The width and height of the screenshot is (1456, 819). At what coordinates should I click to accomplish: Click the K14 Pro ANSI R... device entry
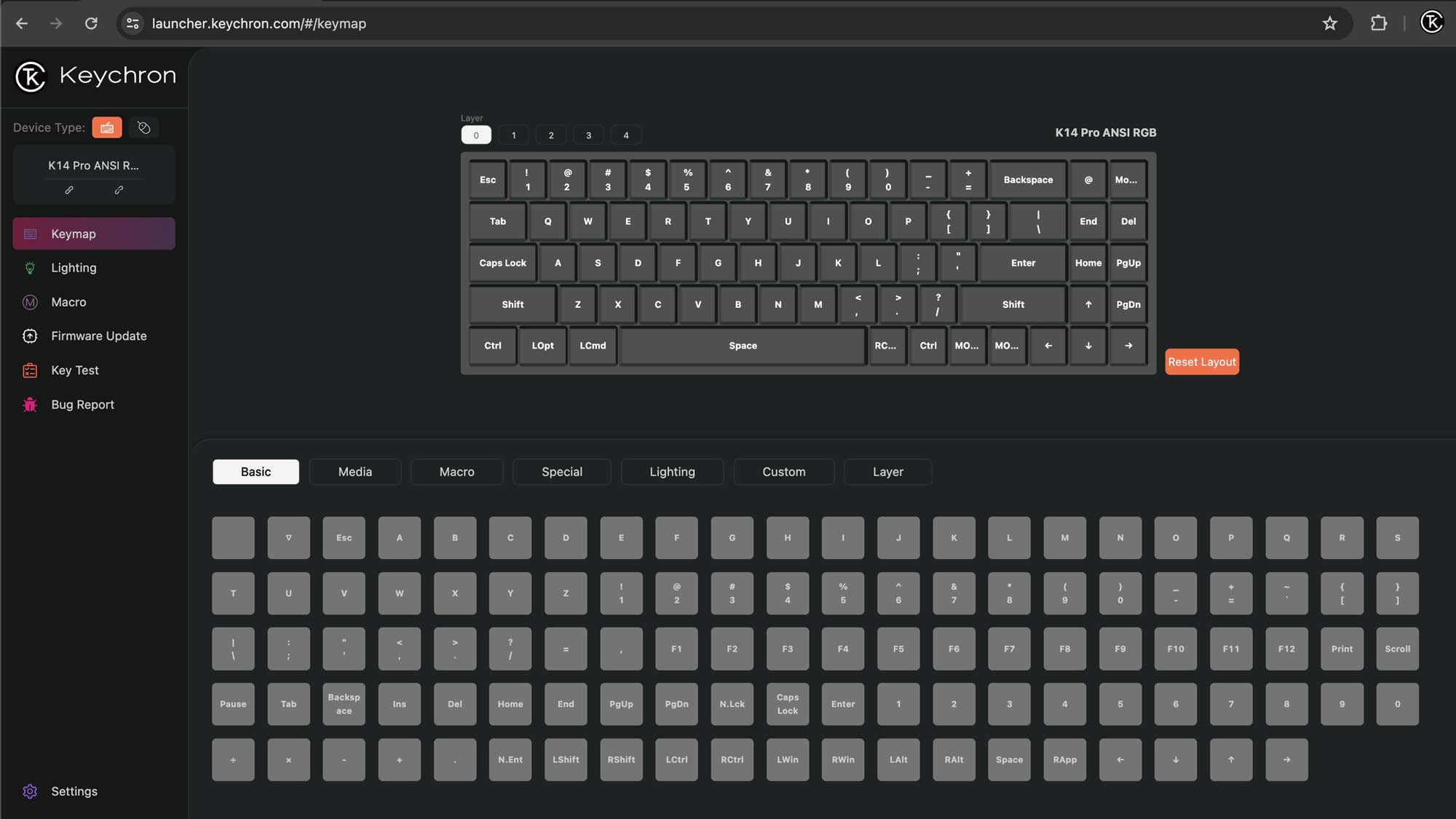[x=93, y=165]
